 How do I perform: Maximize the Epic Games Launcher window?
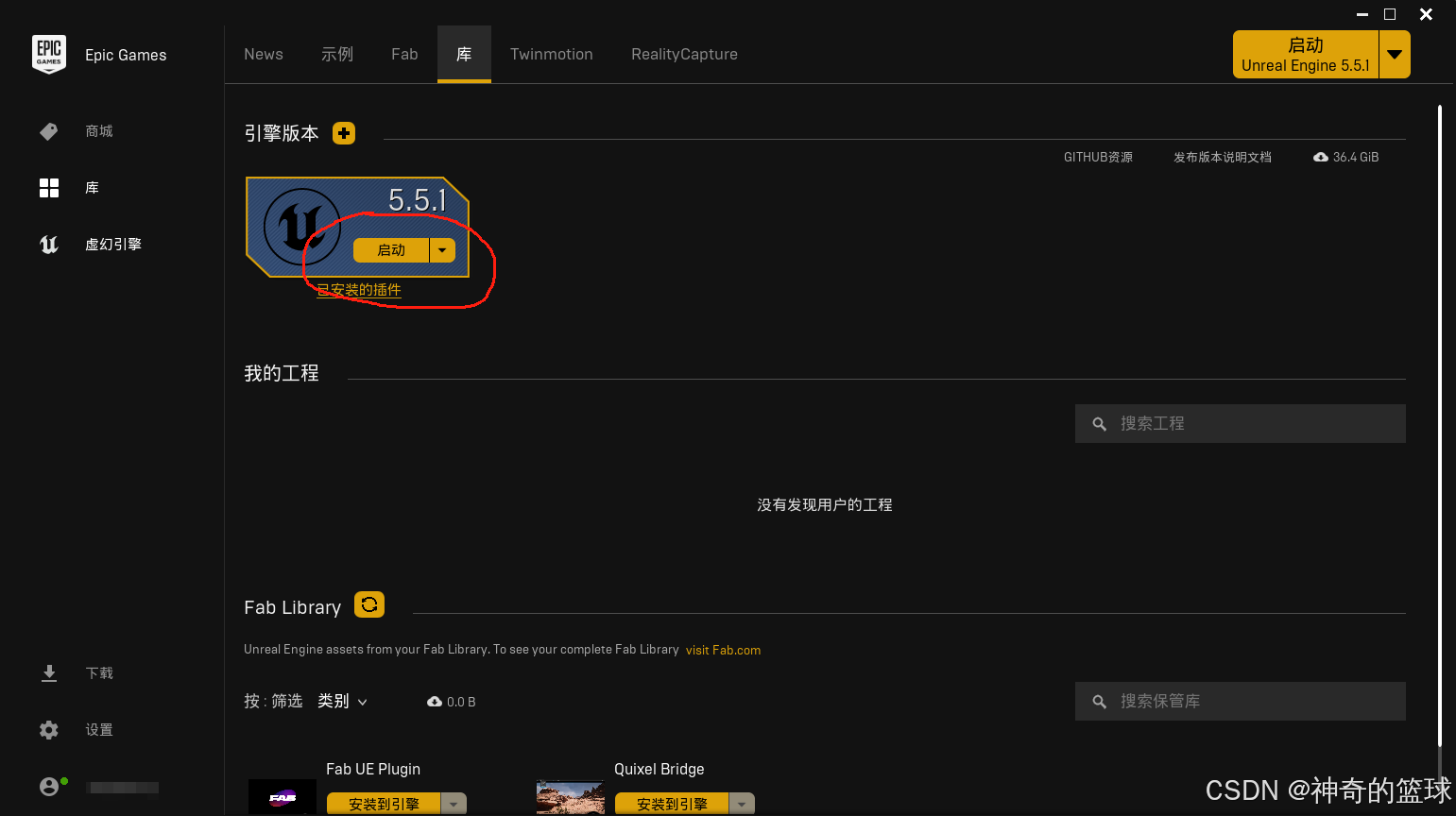(1390, 14)
